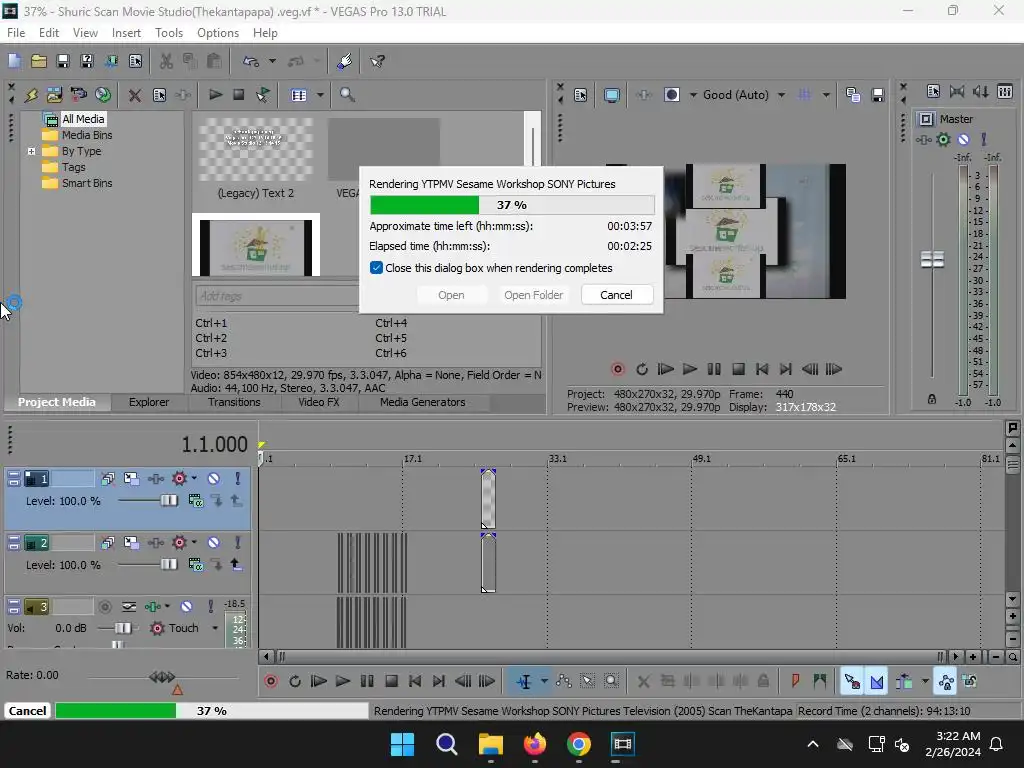Image resolution: width=1024 pixels, height=768 pixels.
Task: Save the project with the floppy disk icon
Action: [x=63, y=61]
